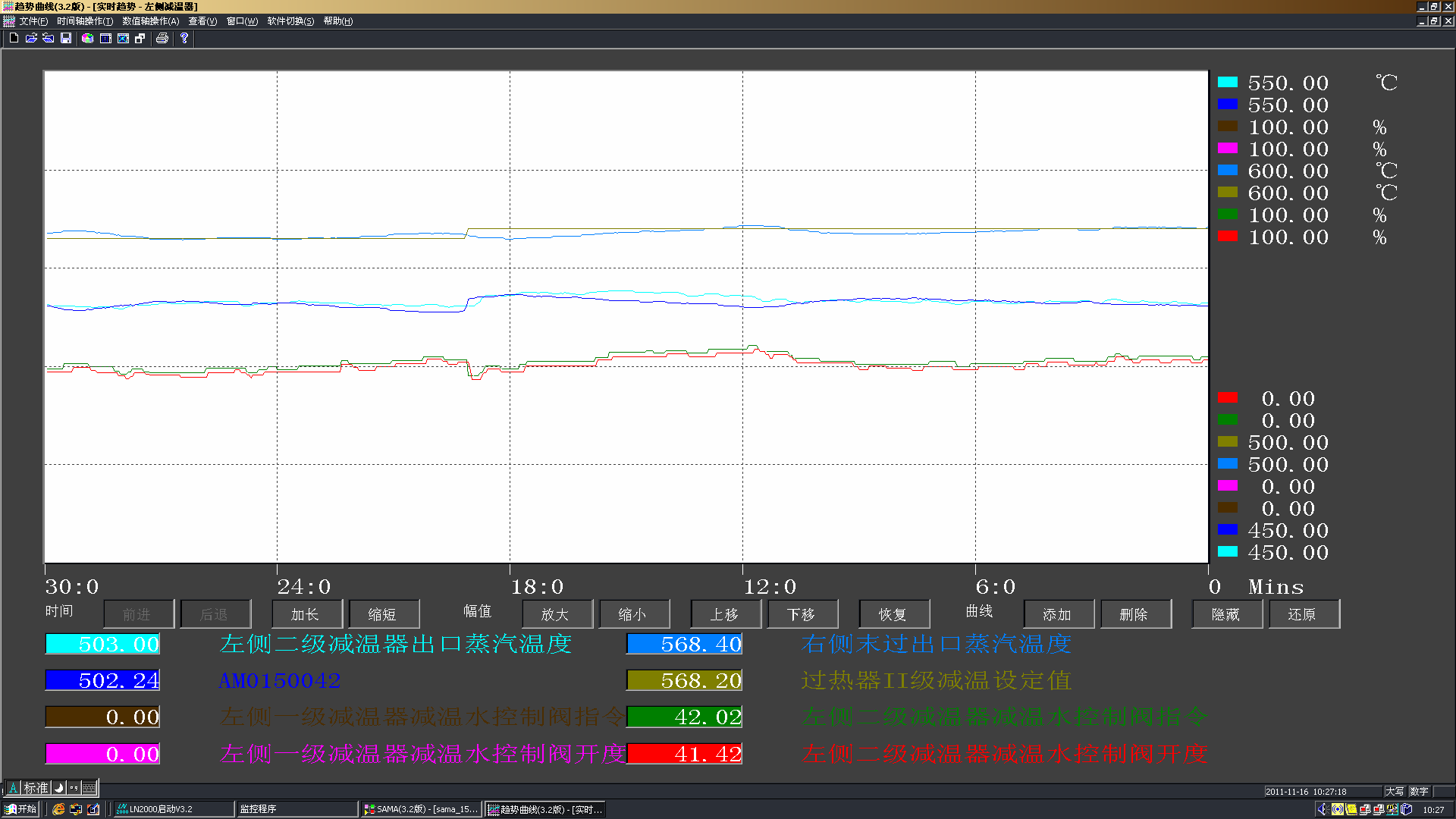Screen dimensions: 1456x819
Task: Click the cascade windows toolbar icon
Action: click(x=140, y=38)
